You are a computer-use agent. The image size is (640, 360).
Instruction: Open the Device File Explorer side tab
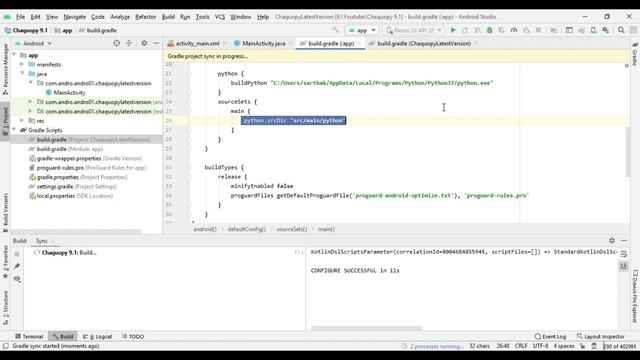pyautogui.click(x=635, y=296)
